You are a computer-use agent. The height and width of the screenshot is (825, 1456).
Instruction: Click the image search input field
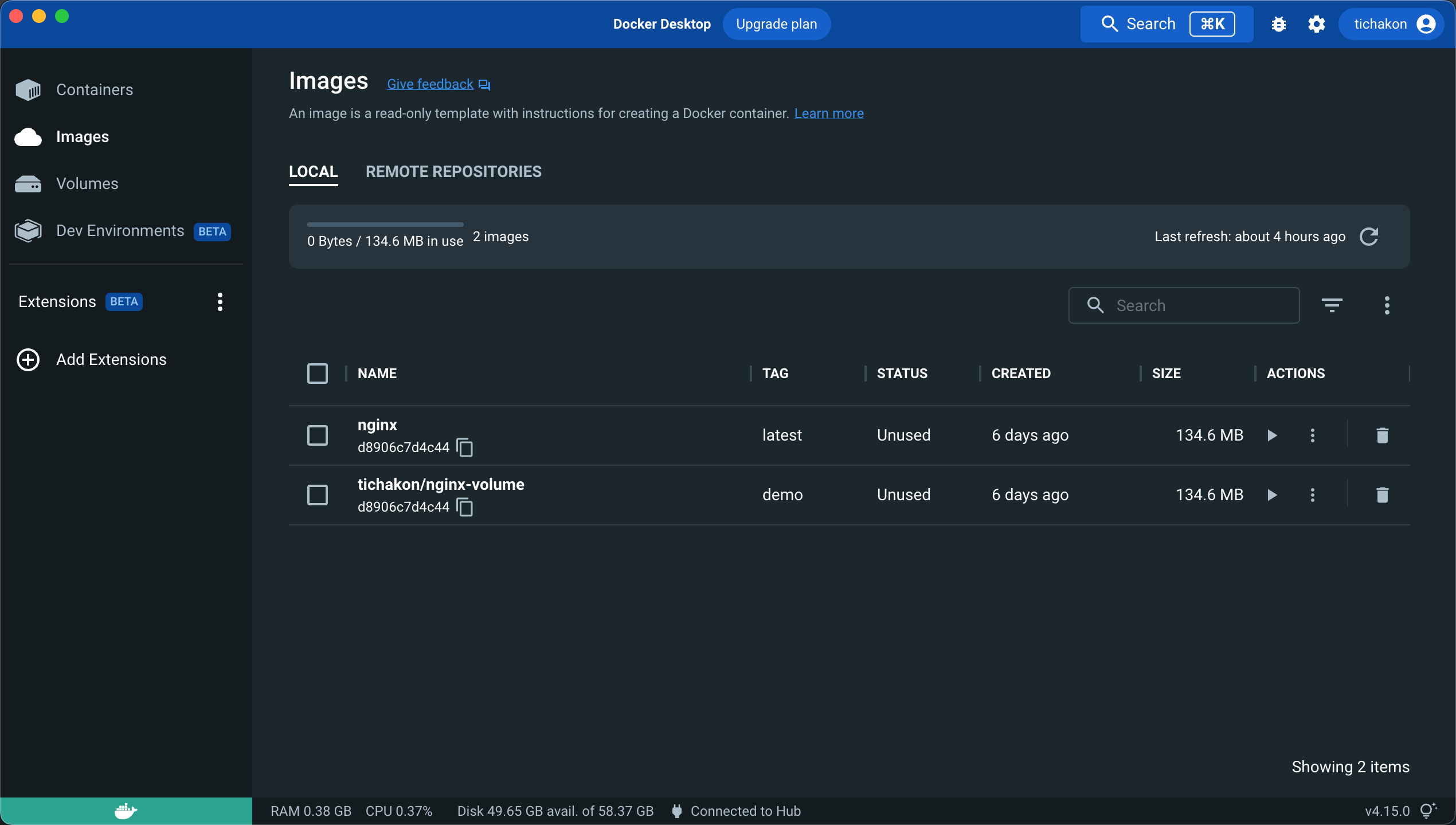click(x=1184, y=305)
